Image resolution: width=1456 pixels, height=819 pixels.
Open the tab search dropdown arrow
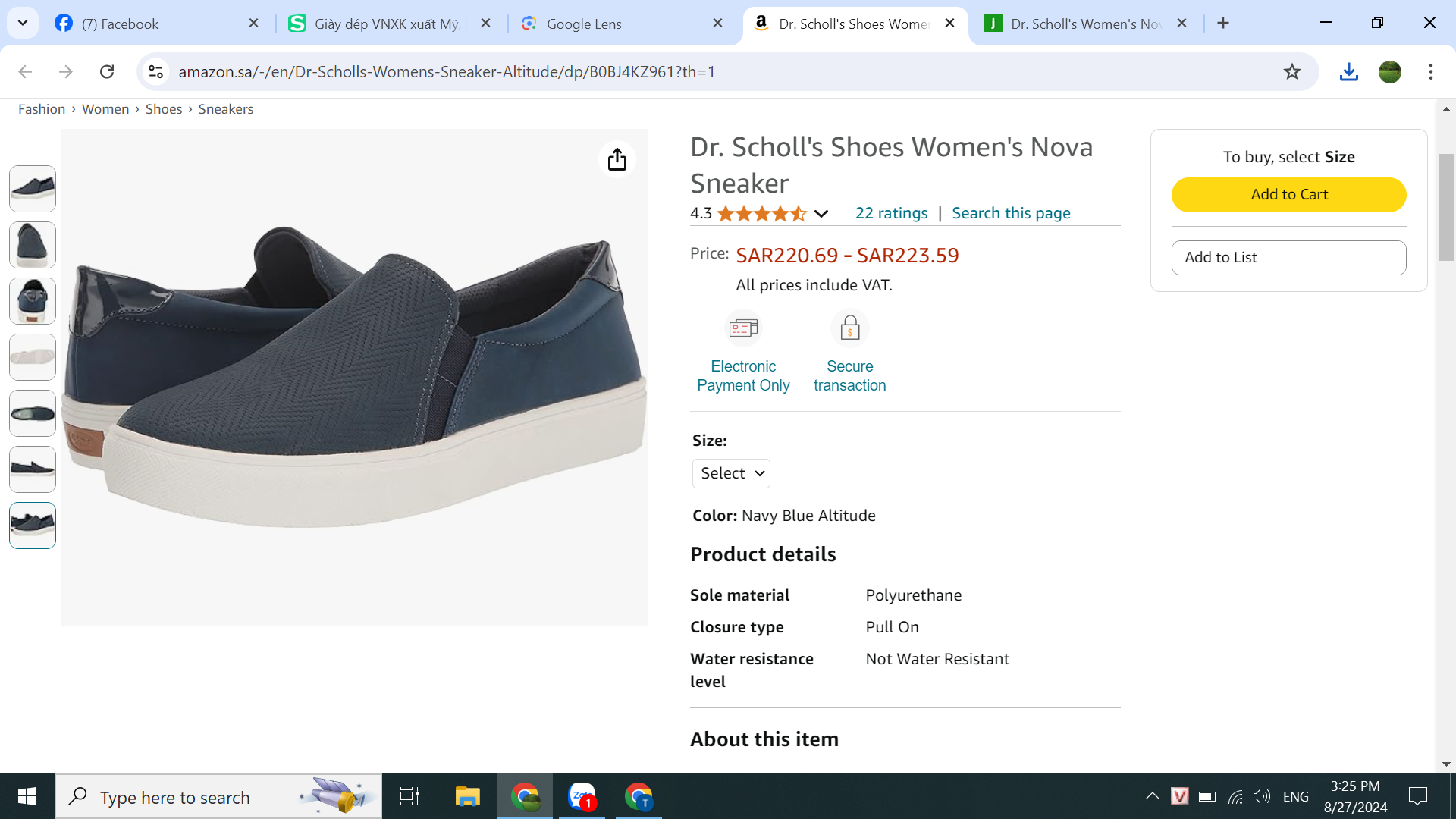coord(23,23)
